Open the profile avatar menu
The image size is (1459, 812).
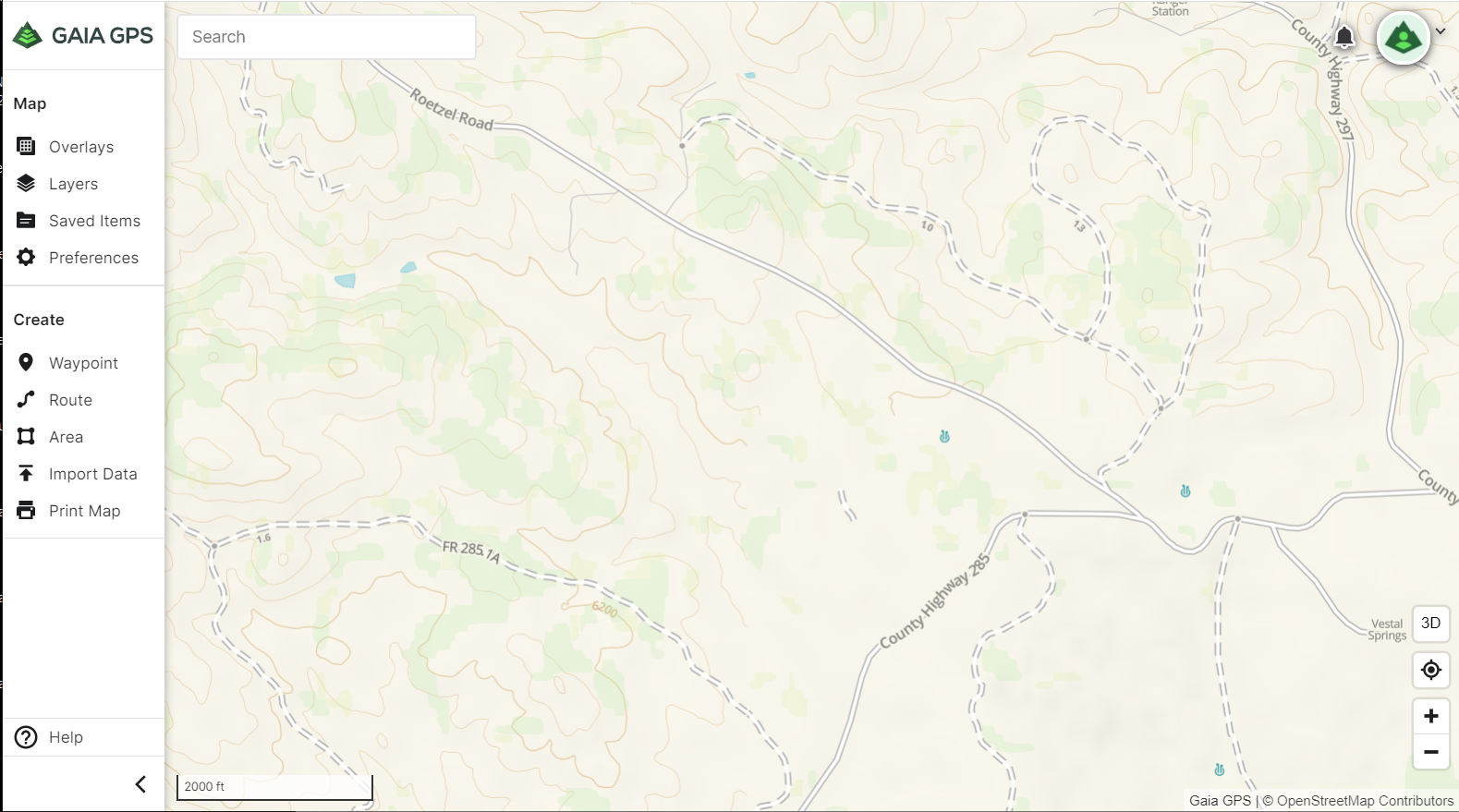pos(1404,38)
